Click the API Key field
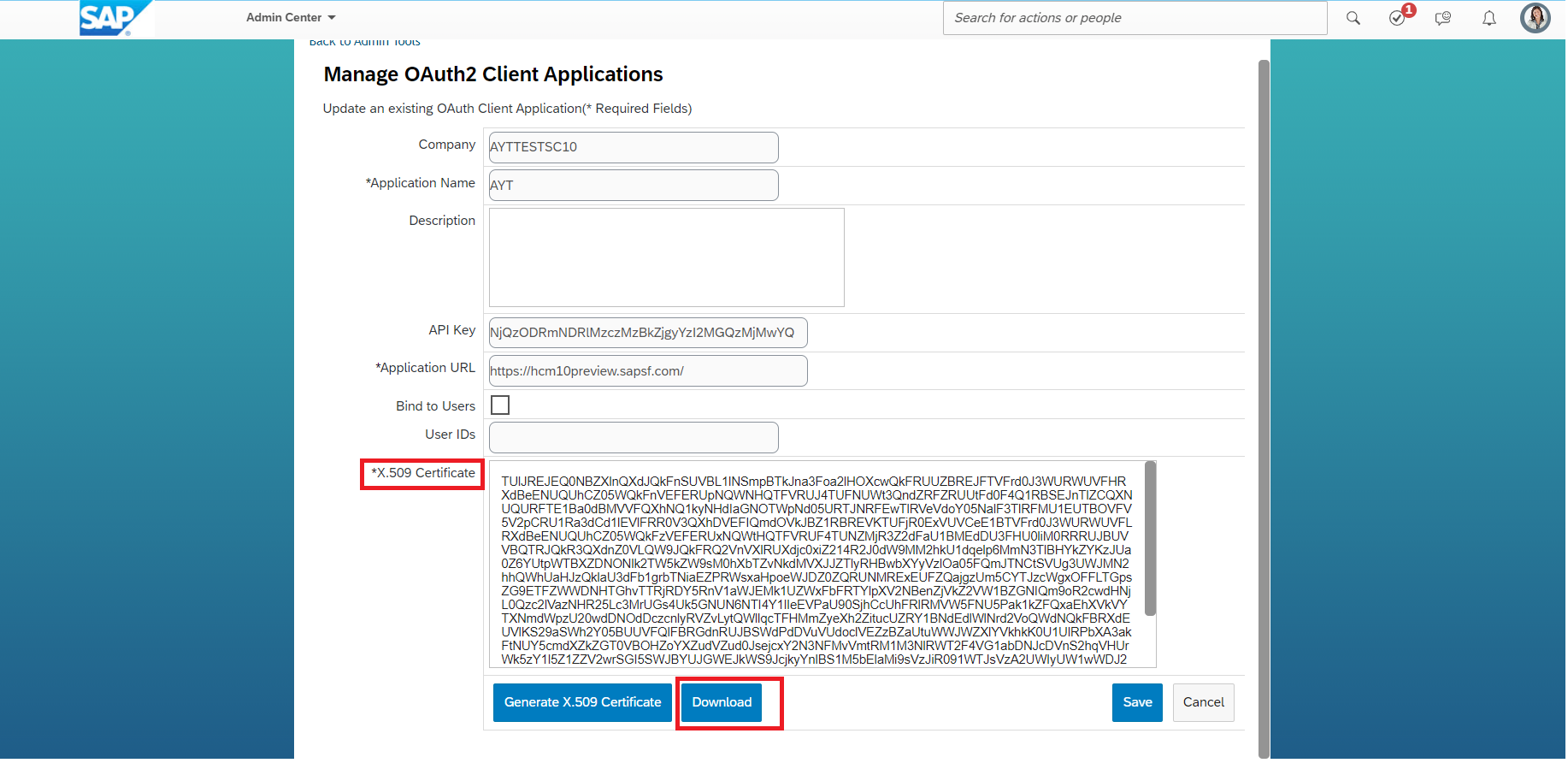This screenshot has width=1568, height=763. [x=648, y=333]
